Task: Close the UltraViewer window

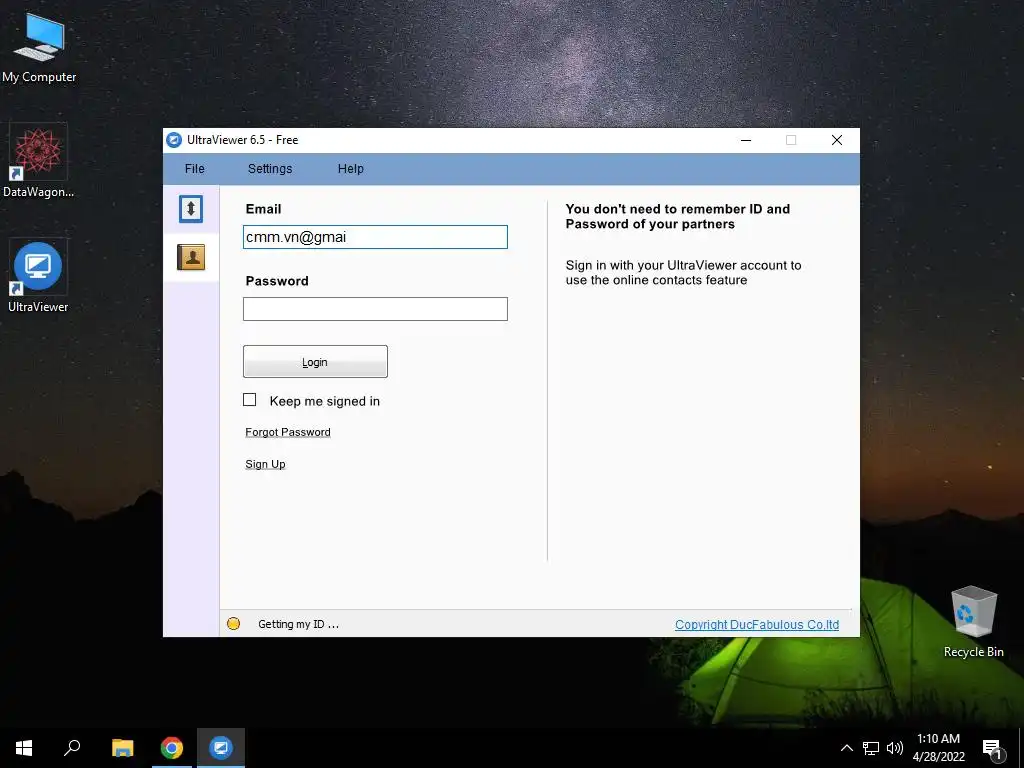Action: (x=837, y=140)
